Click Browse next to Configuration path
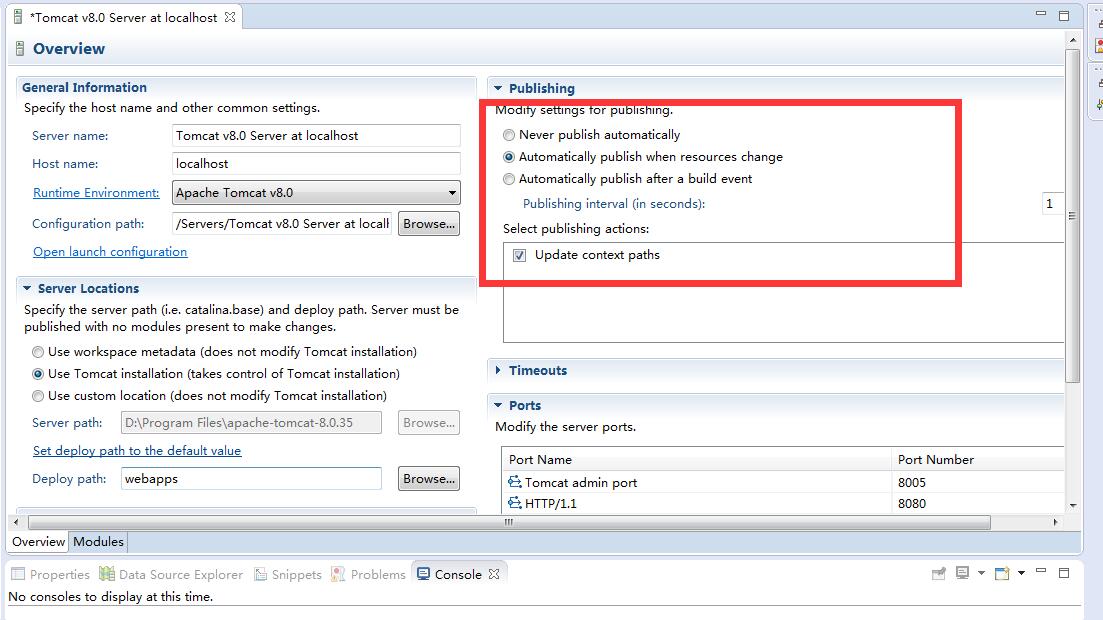Image resolution: width=1103 pixels, height=620 pixels. (428, 224)
